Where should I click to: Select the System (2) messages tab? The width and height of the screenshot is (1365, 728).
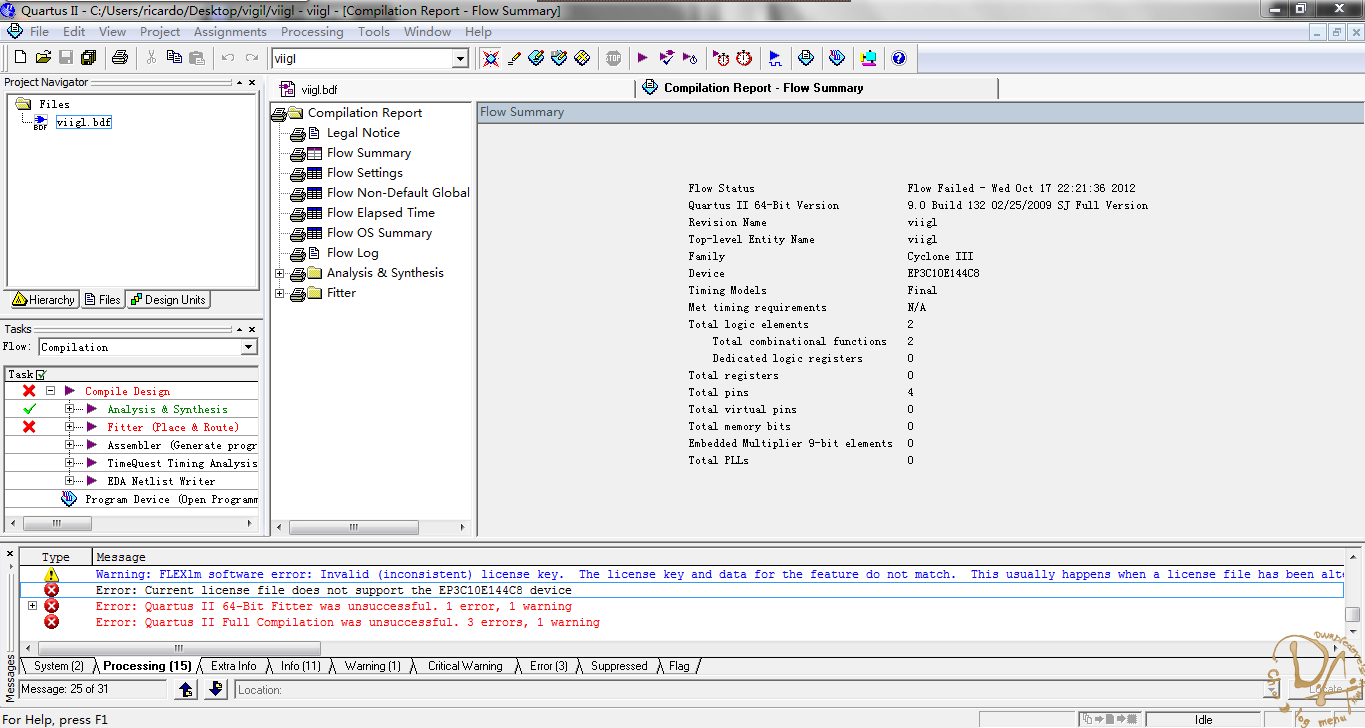tap(59, 666)
